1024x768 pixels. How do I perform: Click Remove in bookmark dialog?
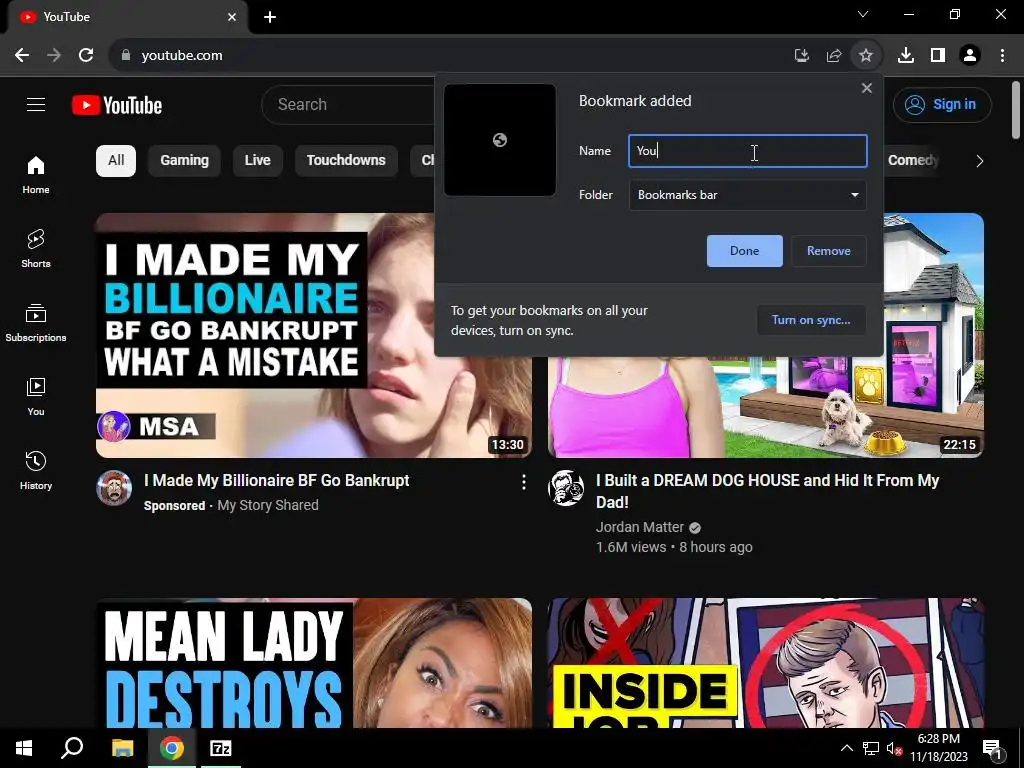point(829,251)
